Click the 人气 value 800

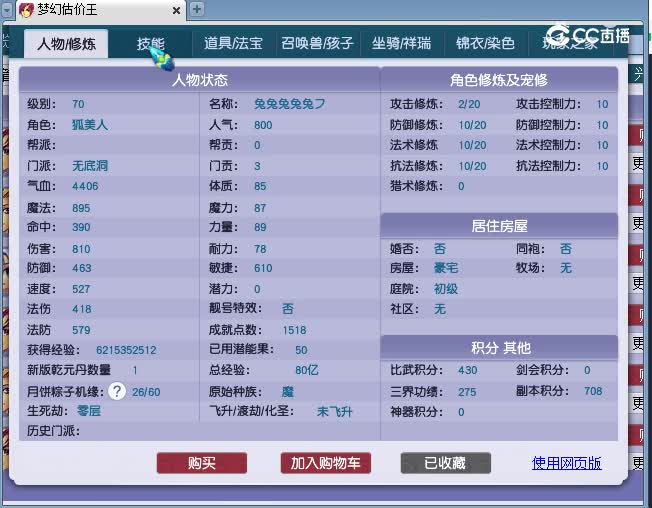[x=263, y=125]
